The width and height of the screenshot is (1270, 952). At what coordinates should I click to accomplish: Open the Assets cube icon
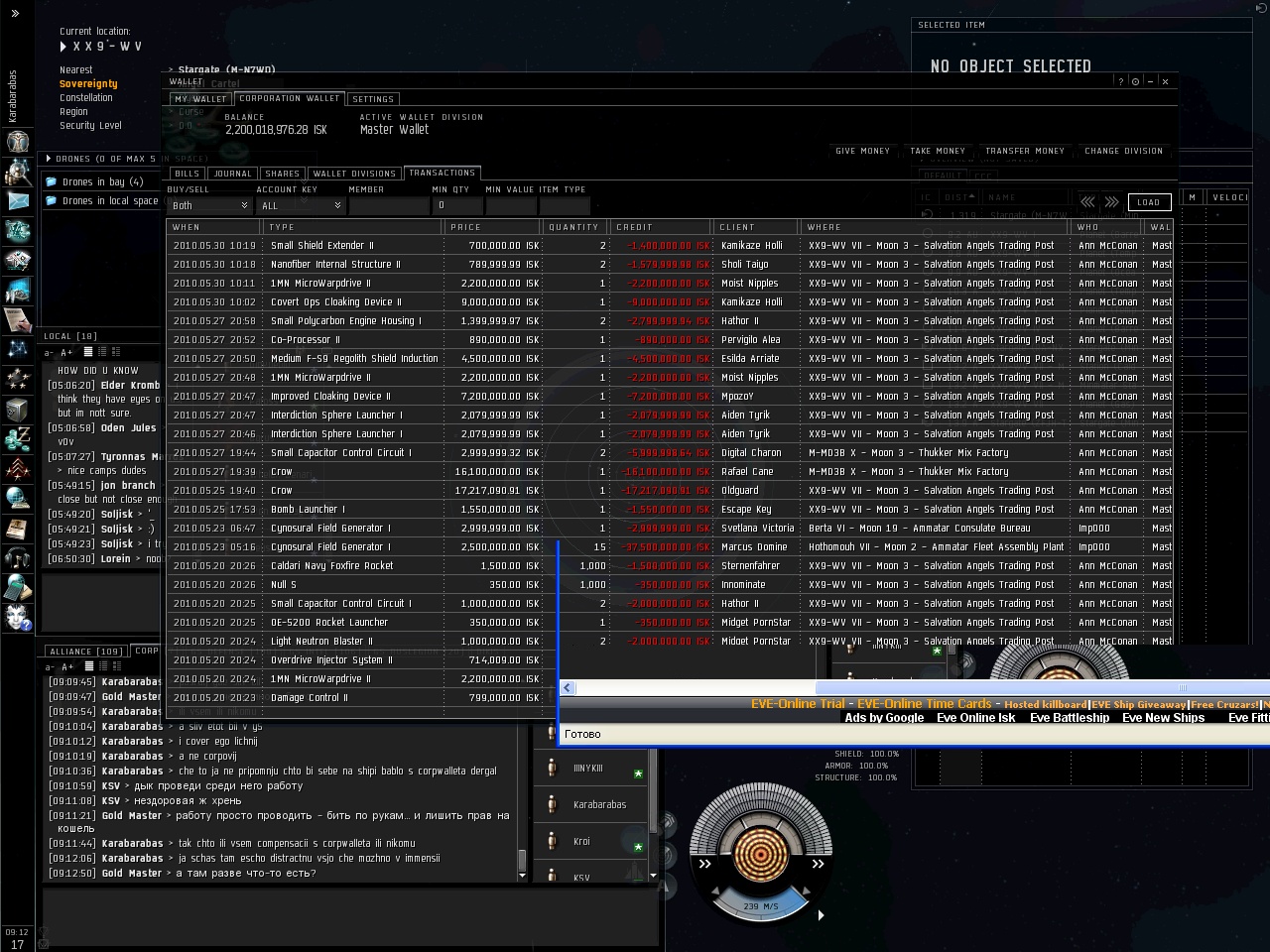click(18, 409)
